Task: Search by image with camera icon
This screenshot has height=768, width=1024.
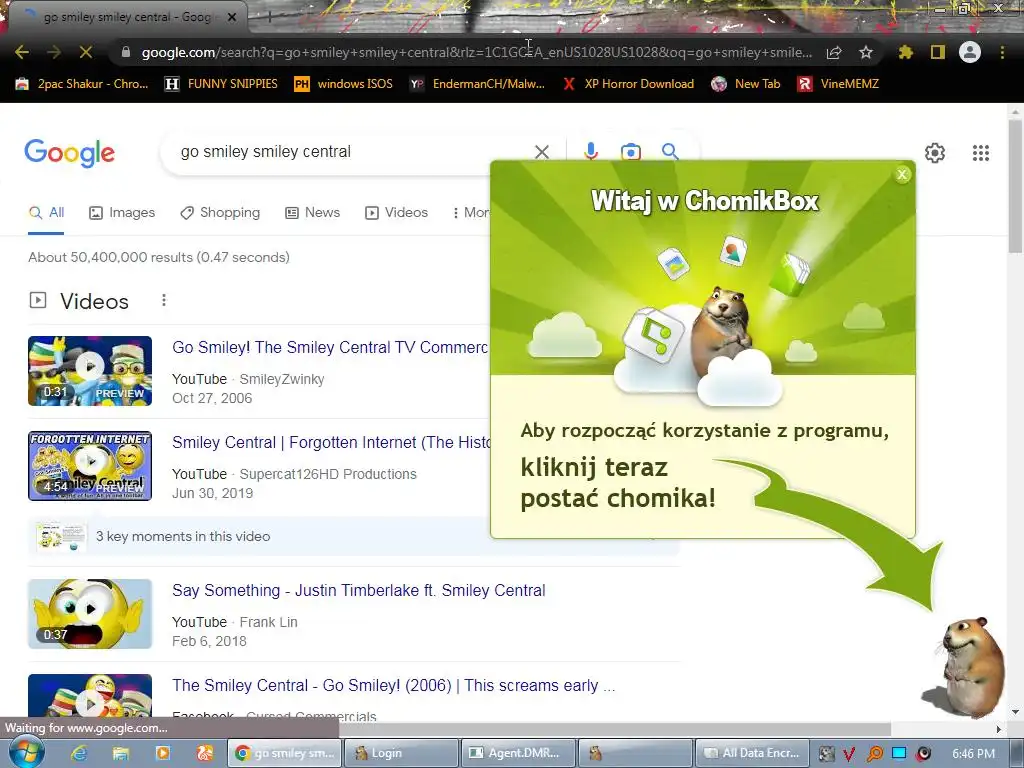Action: [630, 152]
